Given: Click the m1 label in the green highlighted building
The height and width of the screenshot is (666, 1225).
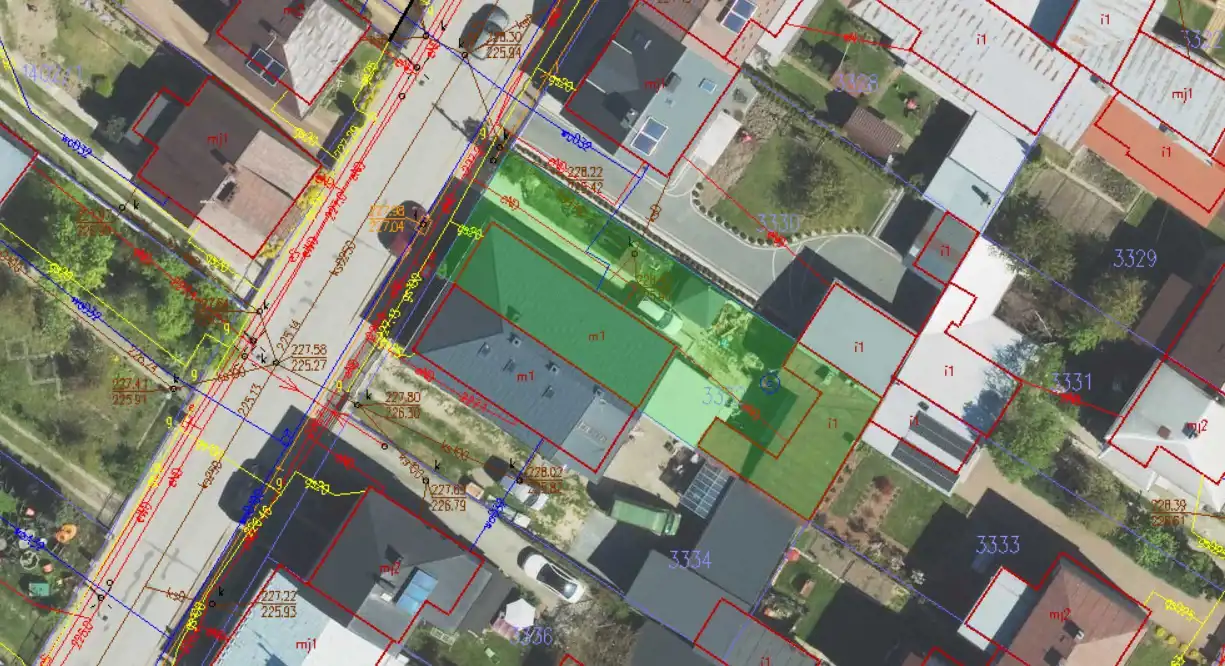Looking at the screenshot, I should pyautogui.click(x=597, y=337).
